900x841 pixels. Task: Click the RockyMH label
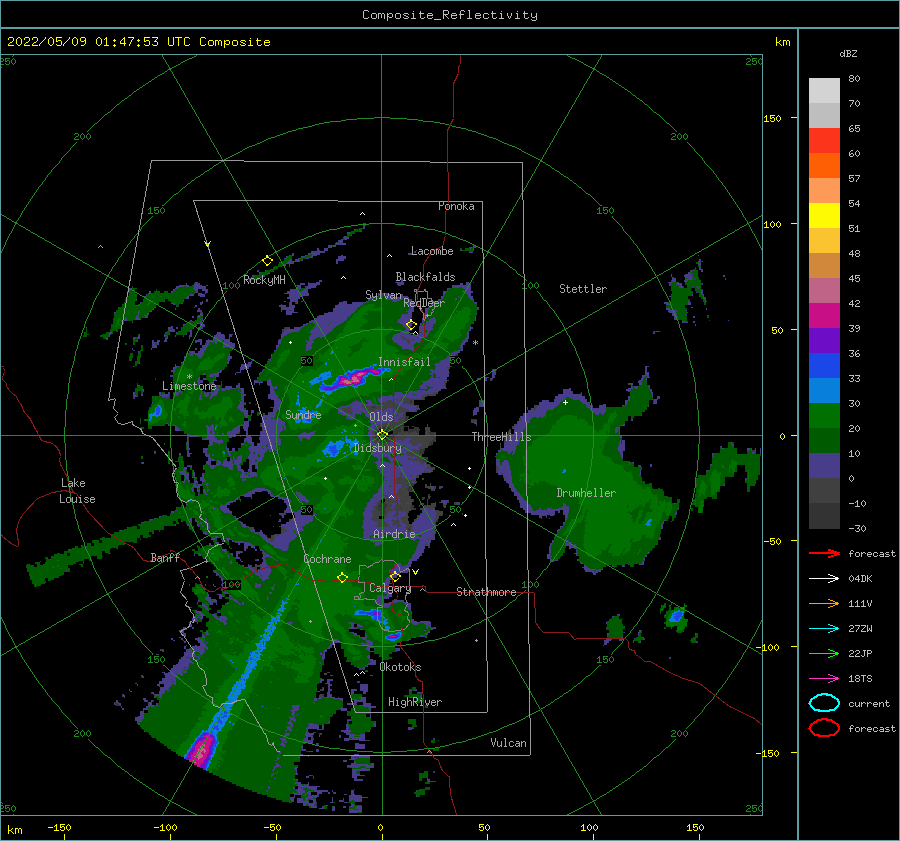click(x=264, y=280)
